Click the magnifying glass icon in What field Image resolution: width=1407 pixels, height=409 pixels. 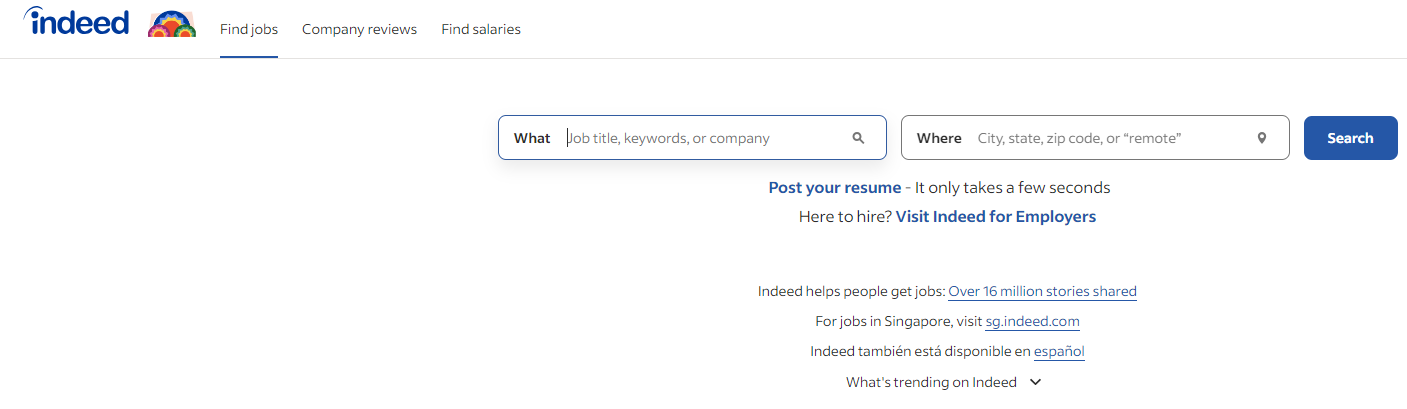pos(858,138)
